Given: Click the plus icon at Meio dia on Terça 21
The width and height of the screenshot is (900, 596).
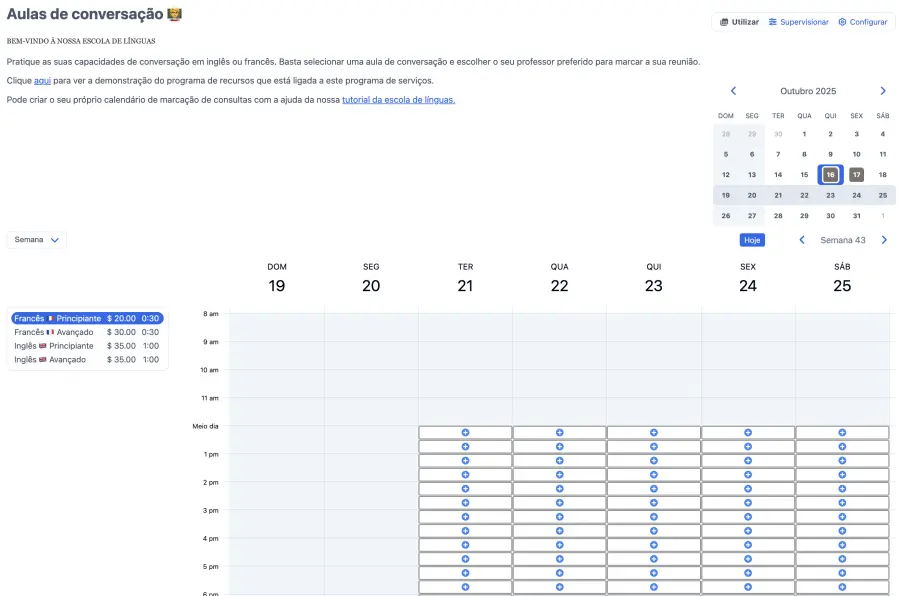Looking at the screenshot, I should [x=465, y=432].
